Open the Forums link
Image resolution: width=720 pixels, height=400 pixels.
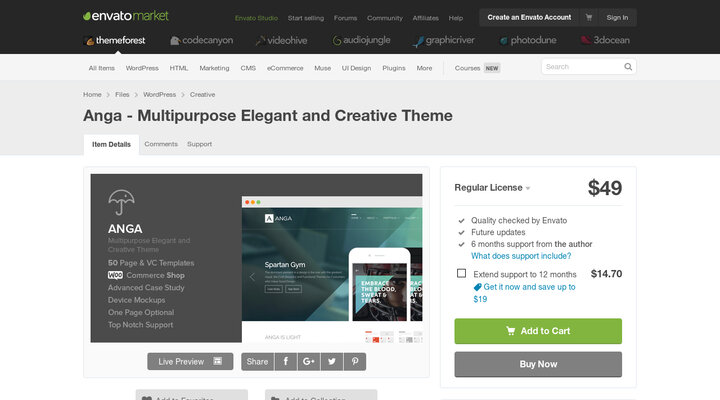pyautogui.click(x=345, y=18)
